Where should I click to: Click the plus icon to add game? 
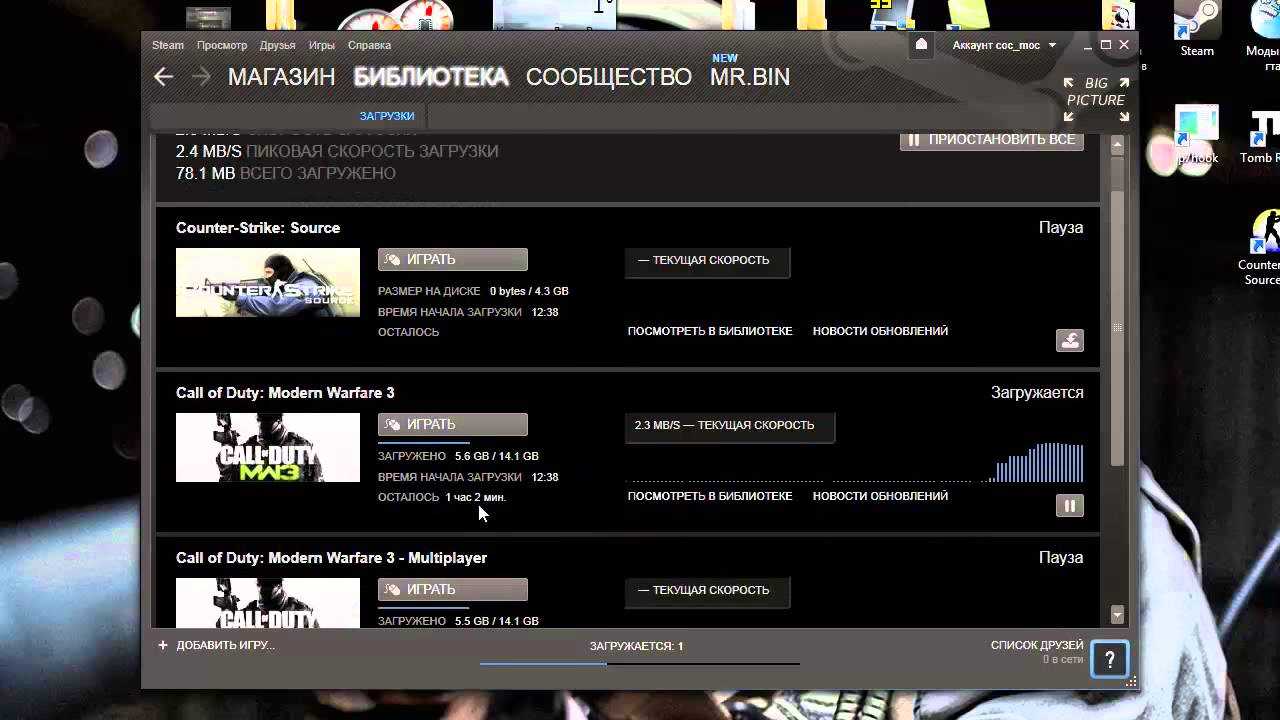pos(163,645)
